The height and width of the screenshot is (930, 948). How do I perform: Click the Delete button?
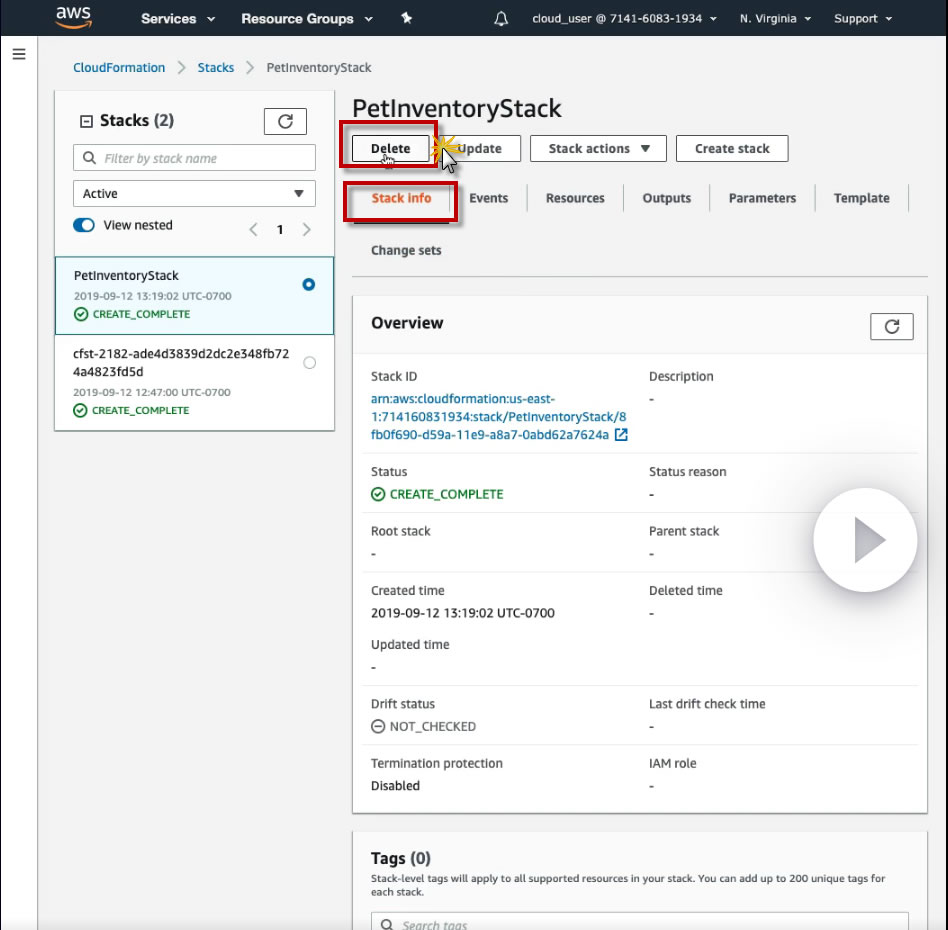(x=390, y=148)
